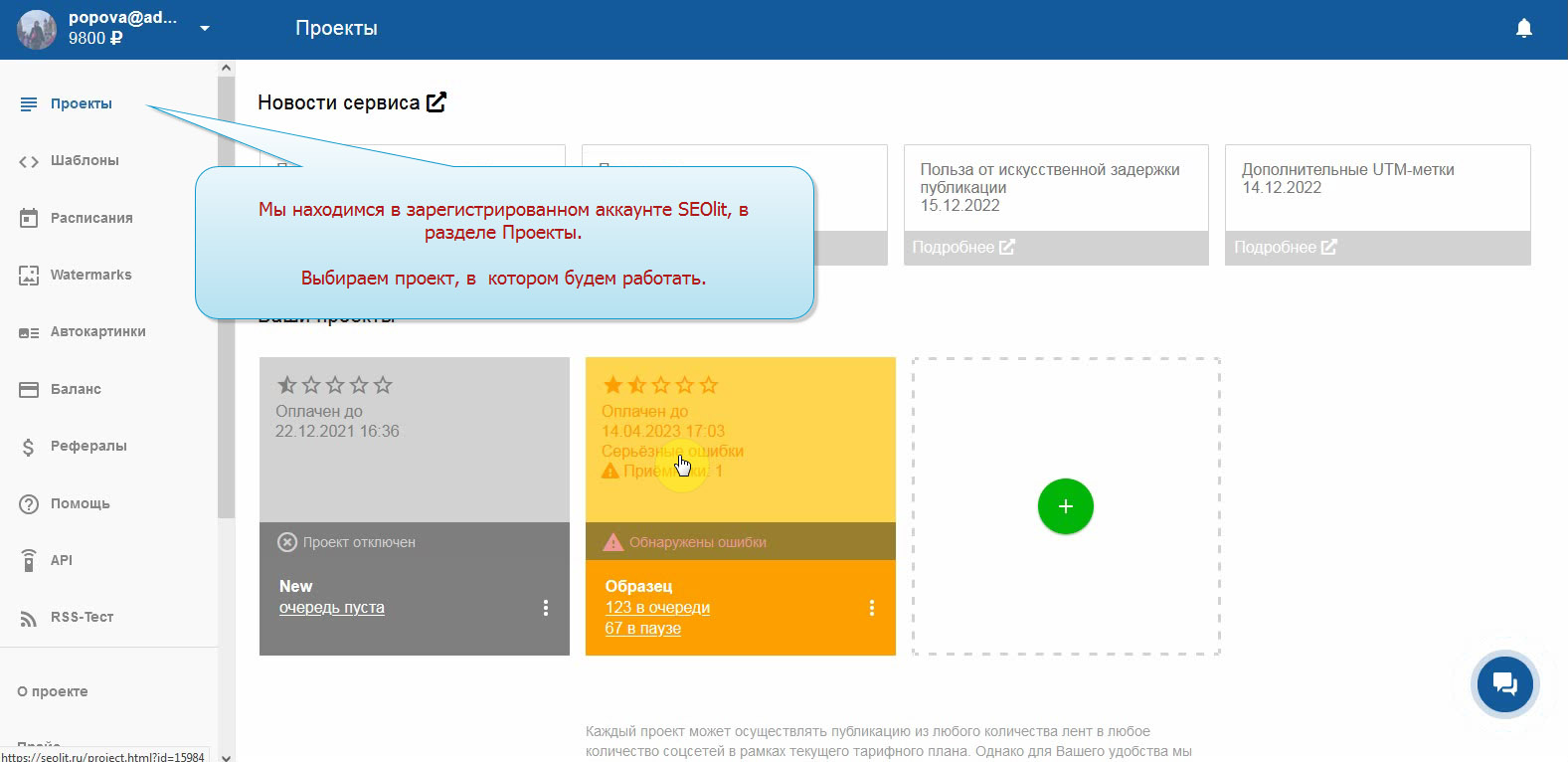Screen dimensions: 1568x762
Task: Click the API sidebar icon
Action: pos(29,560)
